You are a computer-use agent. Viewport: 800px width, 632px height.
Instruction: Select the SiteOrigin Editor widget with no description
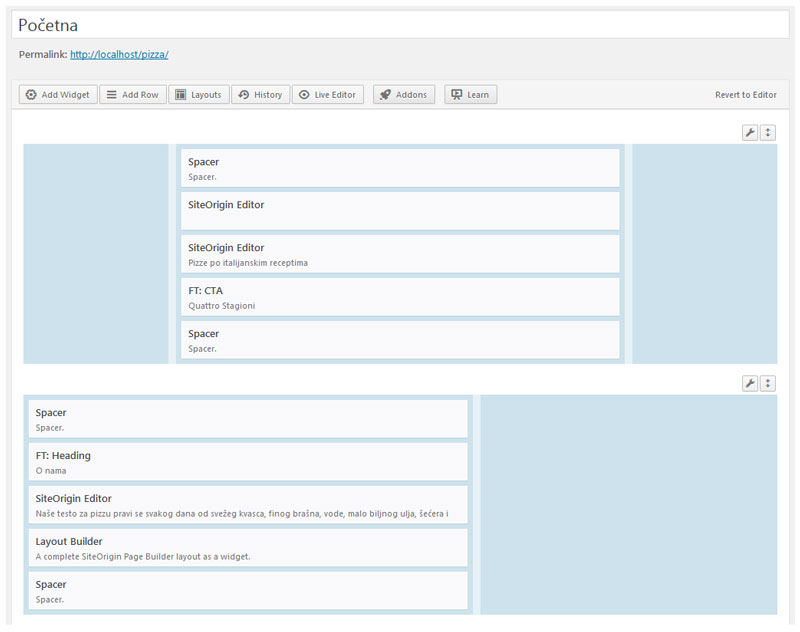click(x=400, y=211)
